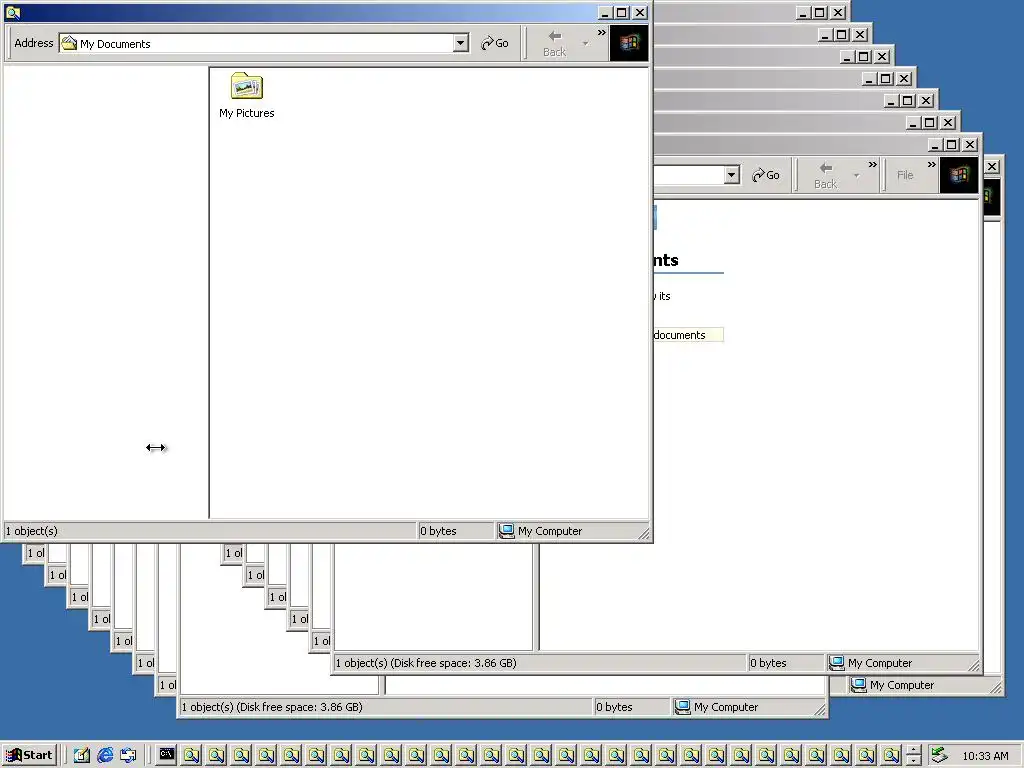This screenshot has width=1024, height=768.
Task: Click the Windows logo throbber in front window
Action: click(629, 43)
